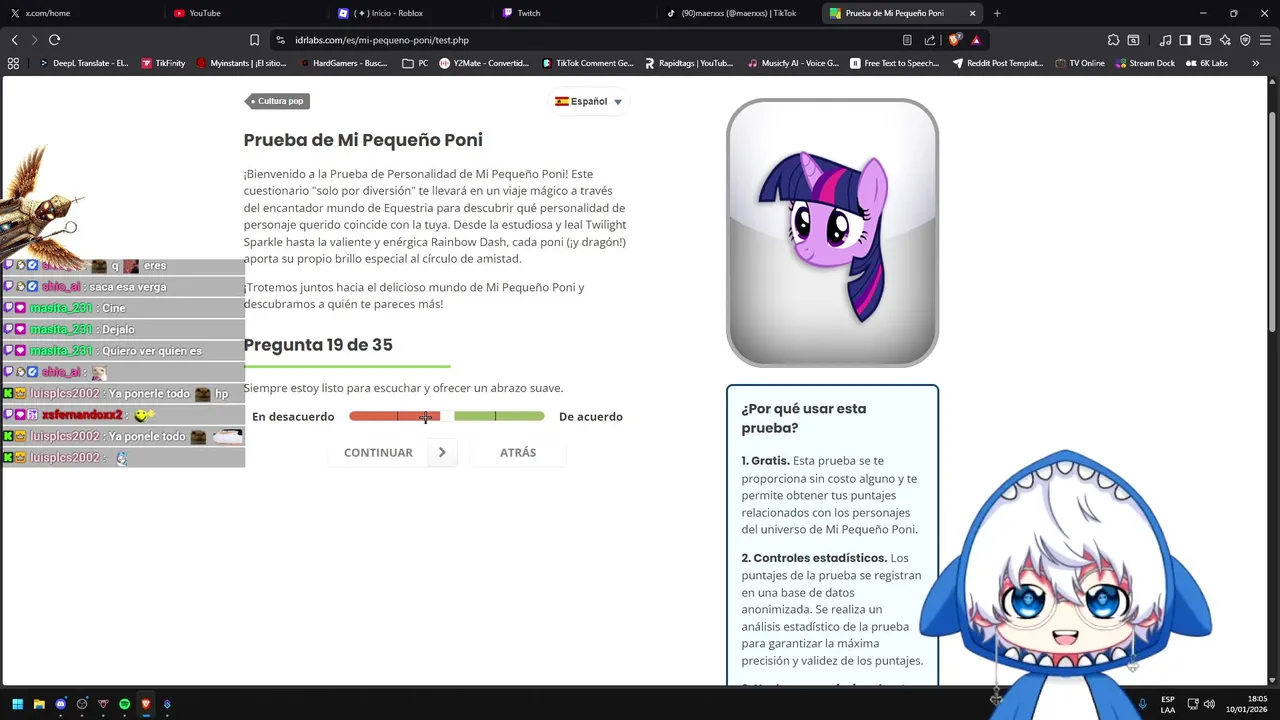1280x720 pixels.
Task: Click the Brave icon in the taskbar
Action: click(x=146, y=704)
